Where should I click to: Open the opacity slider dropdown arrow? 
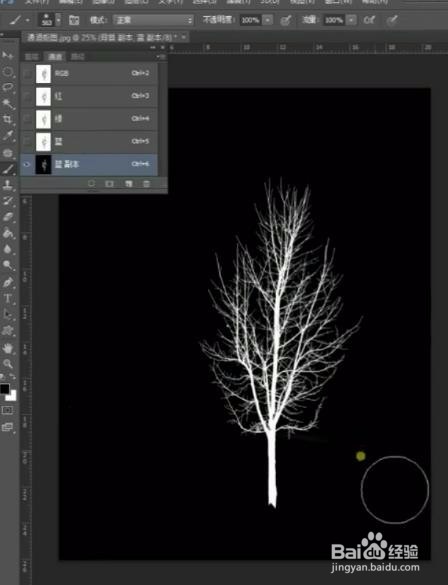[267, 20]
